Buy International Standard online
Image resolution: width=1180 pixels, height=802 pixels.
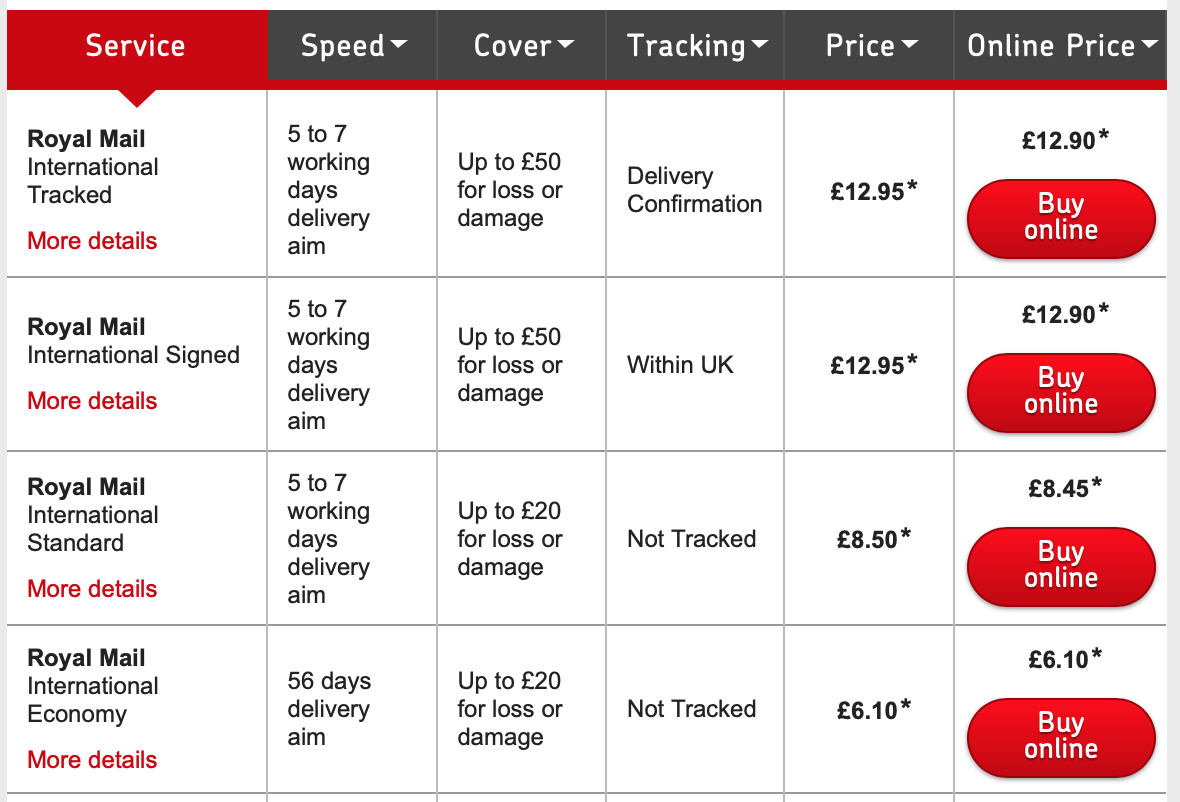click(1061, 565)
